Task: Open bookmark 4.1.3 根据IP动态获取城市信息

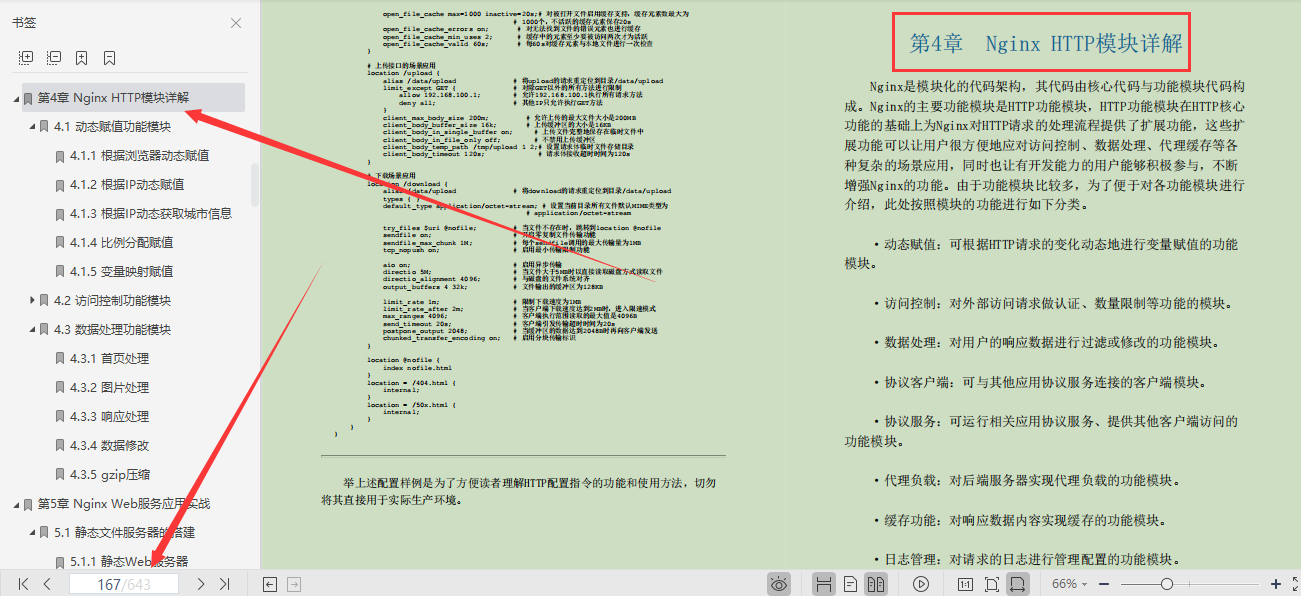Action: pyautogui.click(x=151, y=214)
